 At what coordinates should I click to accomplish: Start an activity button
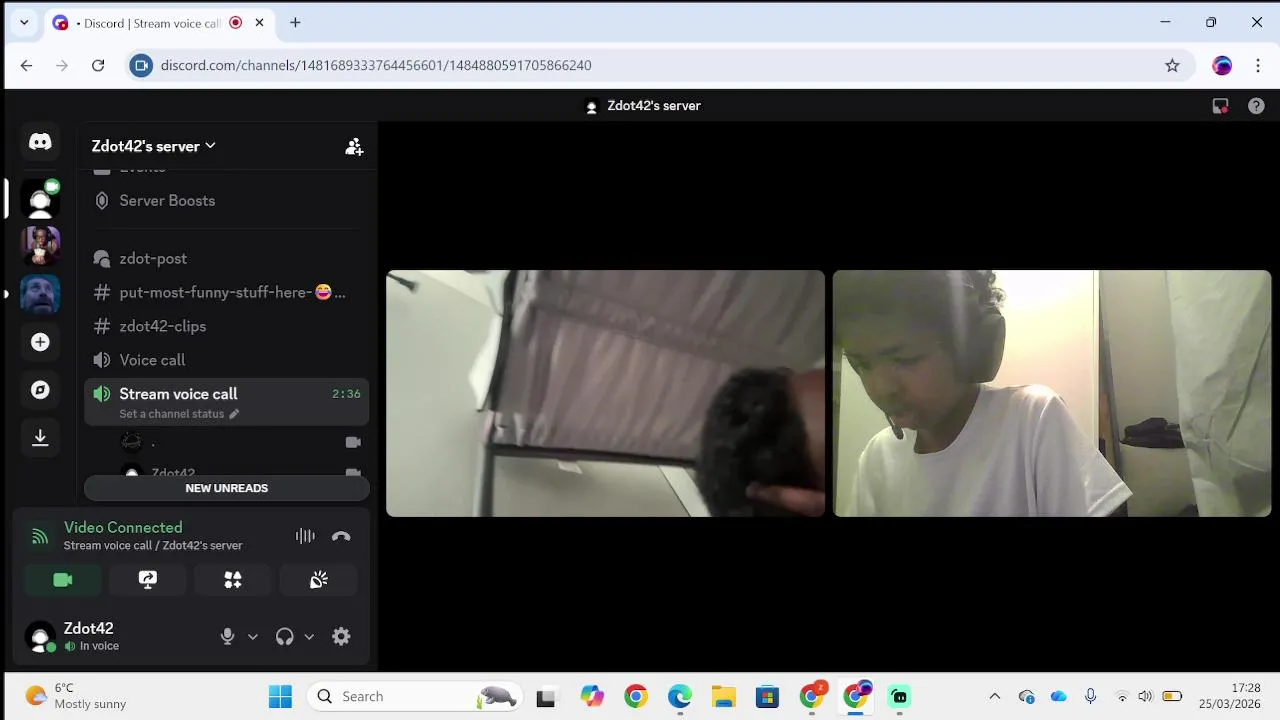pos(233,580)
